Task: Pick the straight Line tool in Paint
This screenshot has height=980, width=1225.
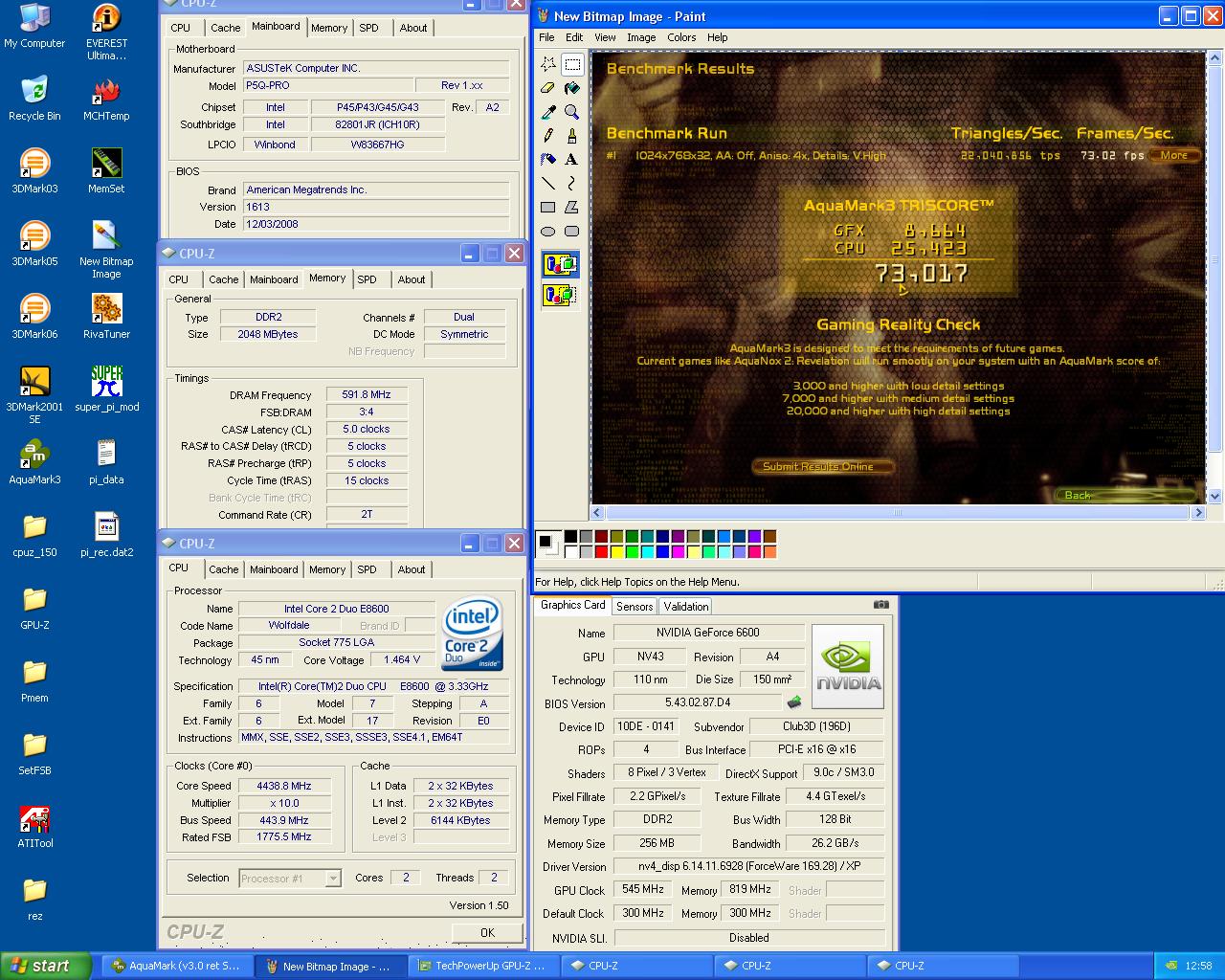Action: click(548, 183)
